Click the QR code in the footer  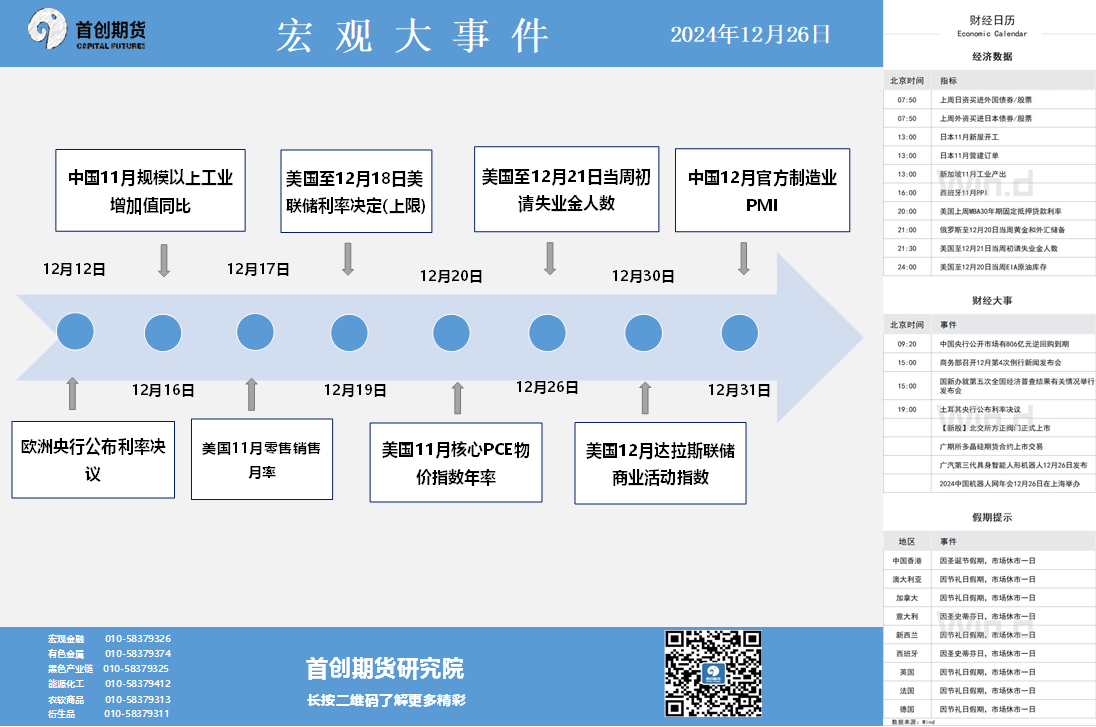tap(712, 673)
